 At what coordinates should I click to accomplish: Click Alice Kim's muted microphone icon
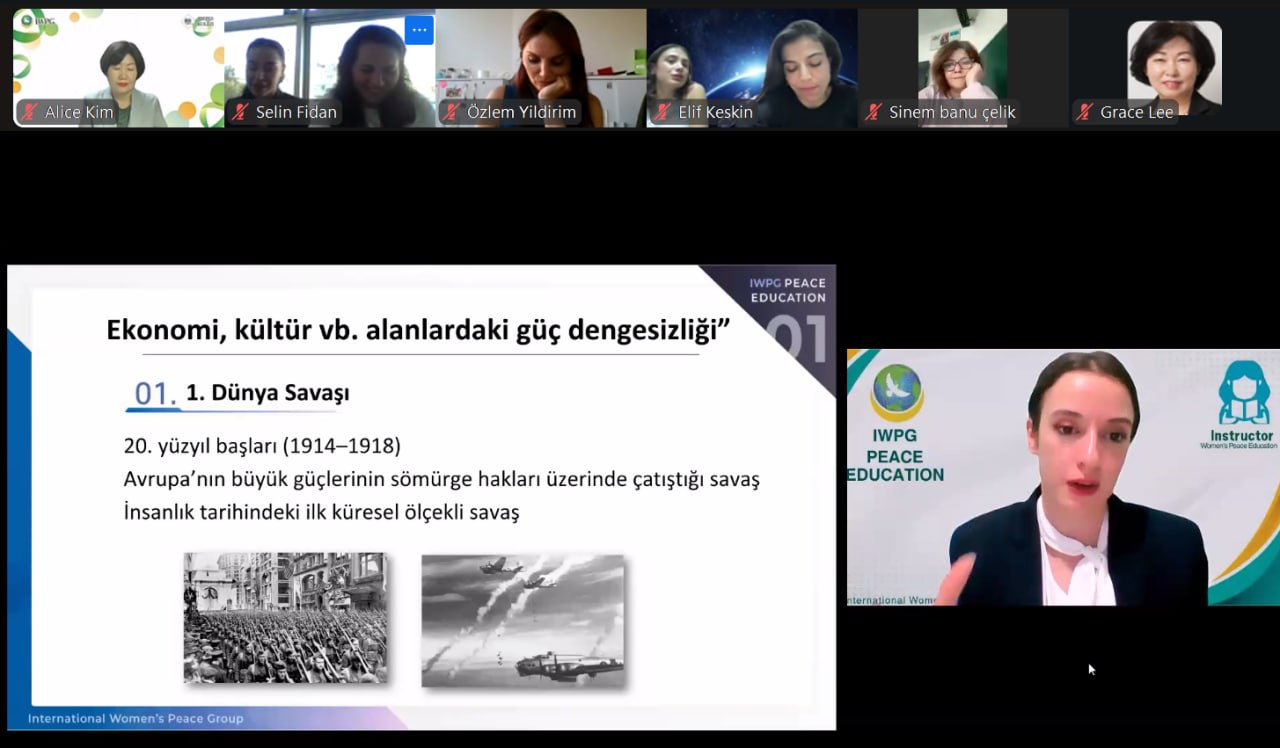click(29, 112)
